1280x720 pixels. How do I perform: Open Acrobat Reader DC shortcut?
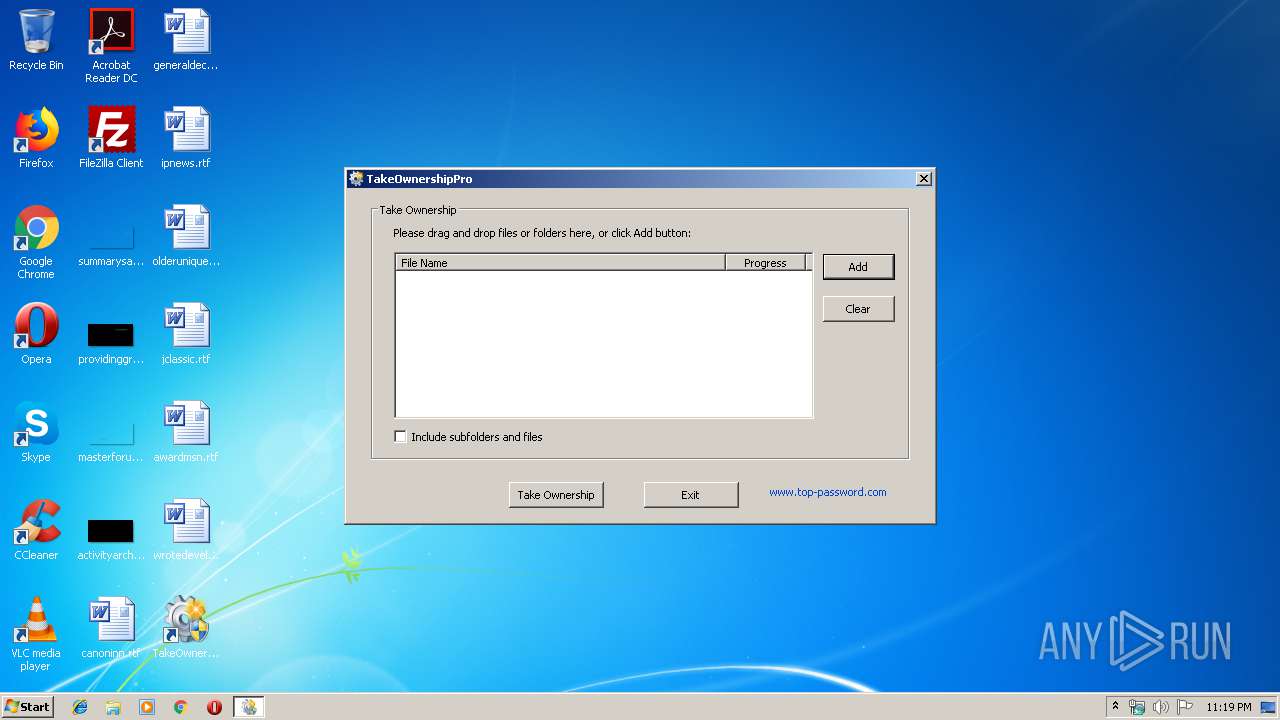[x=111, y=46]
